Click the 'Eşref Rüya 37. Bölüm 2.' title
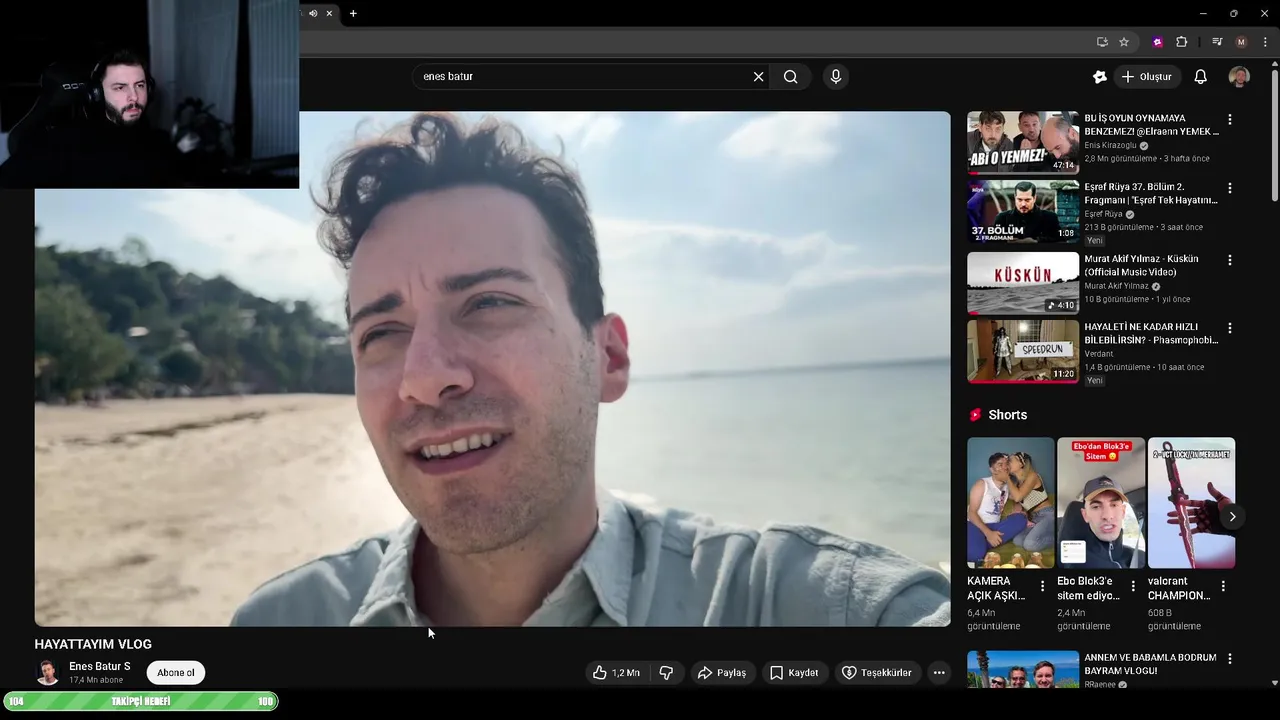This screenshot has height=720, width=1280. (1150, 194)
